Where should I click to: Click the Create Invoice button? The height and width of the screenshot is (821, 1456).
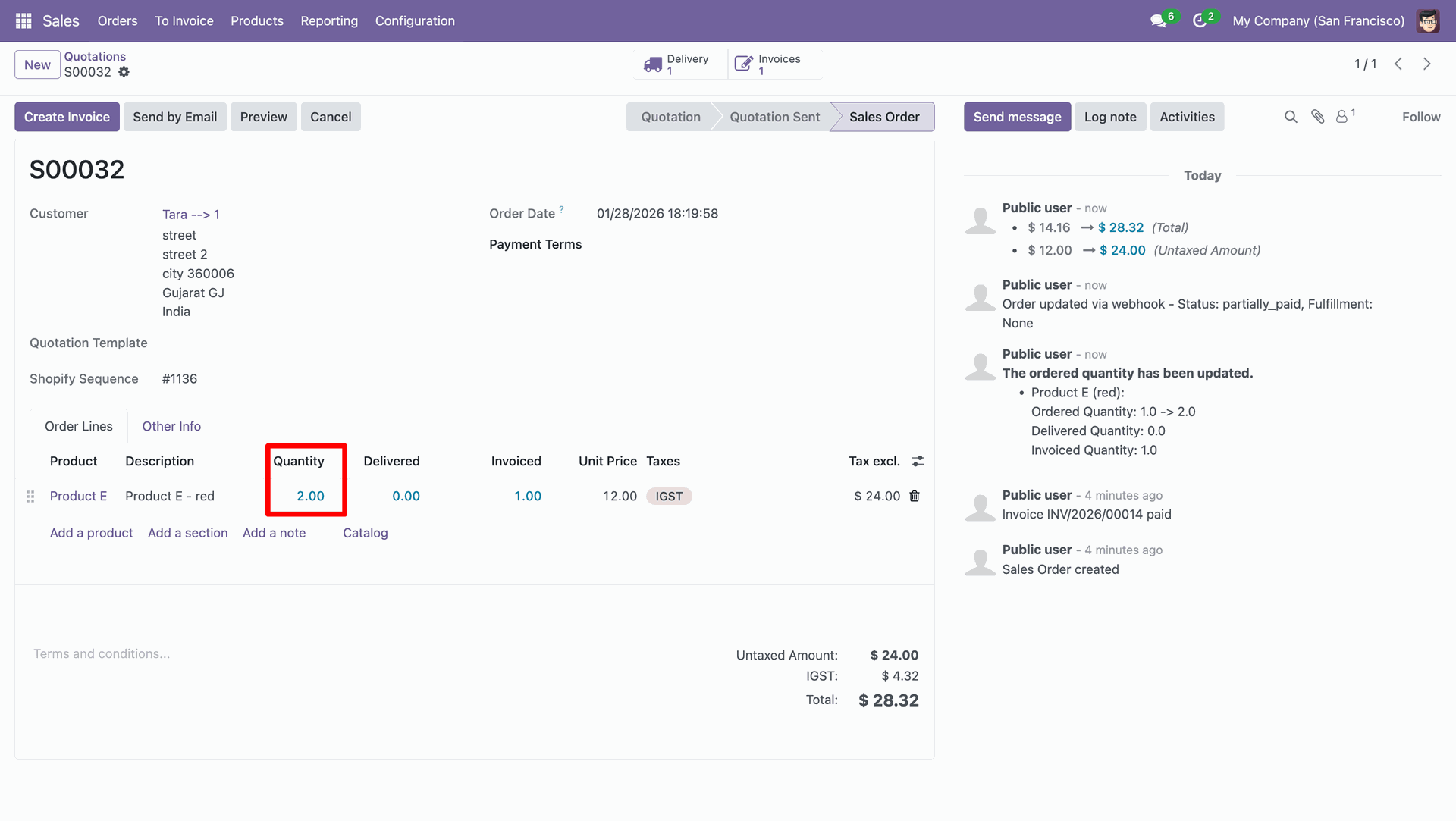(67, 117)
